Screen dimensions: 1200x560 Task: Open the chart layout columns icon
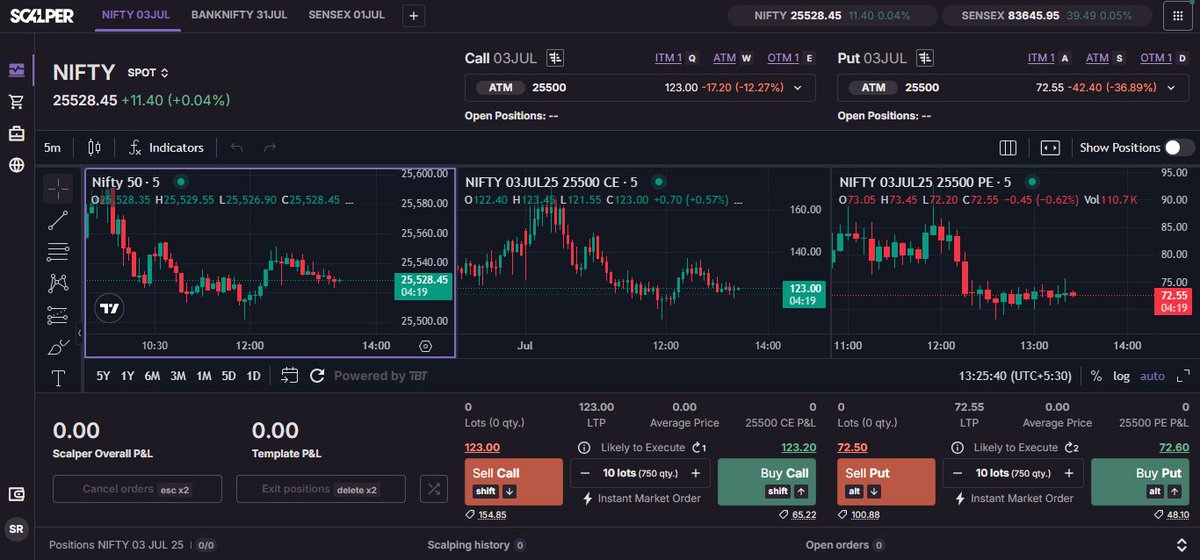tap(1008, 147)
